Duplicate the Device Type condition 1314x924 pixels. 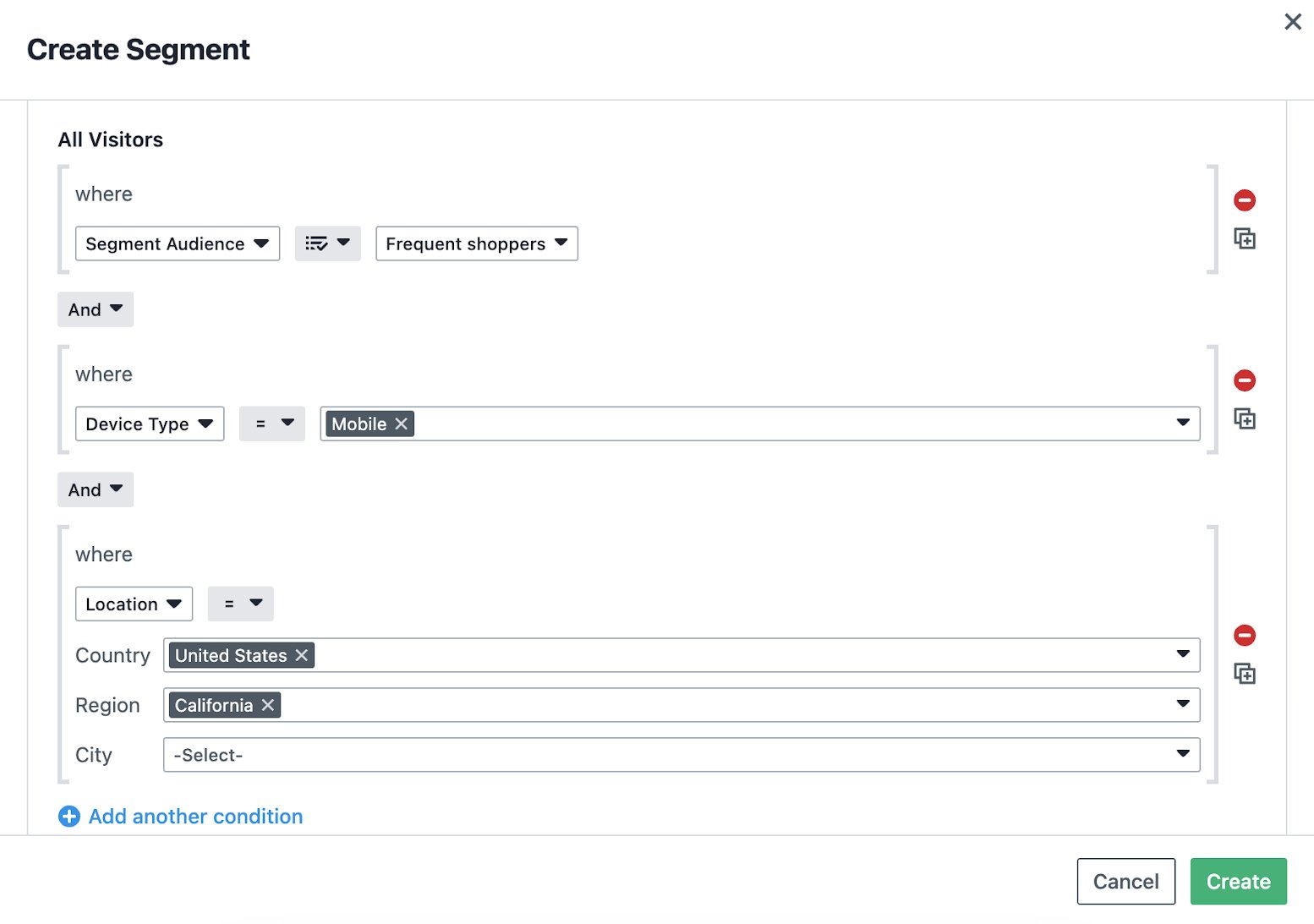[1244, 419]
